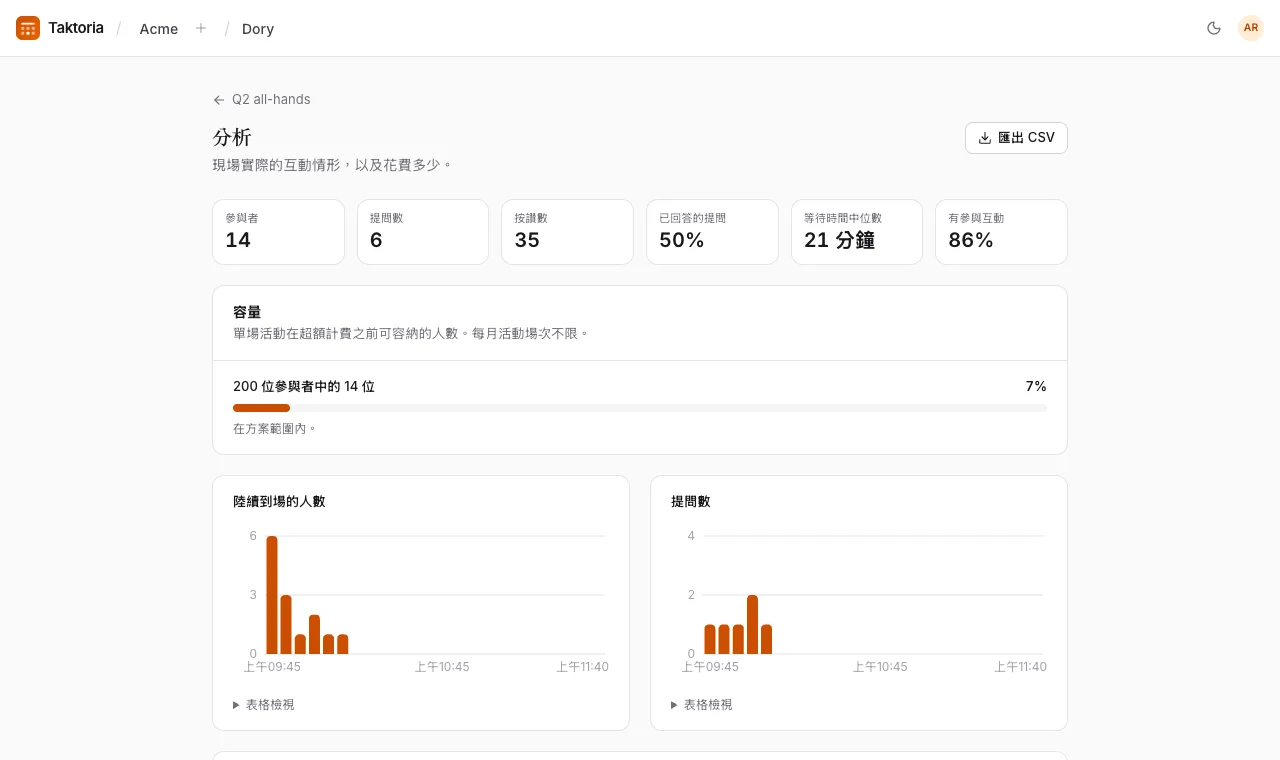
Task: Click the Taktoria logo icon
Action: pos(28,28)
